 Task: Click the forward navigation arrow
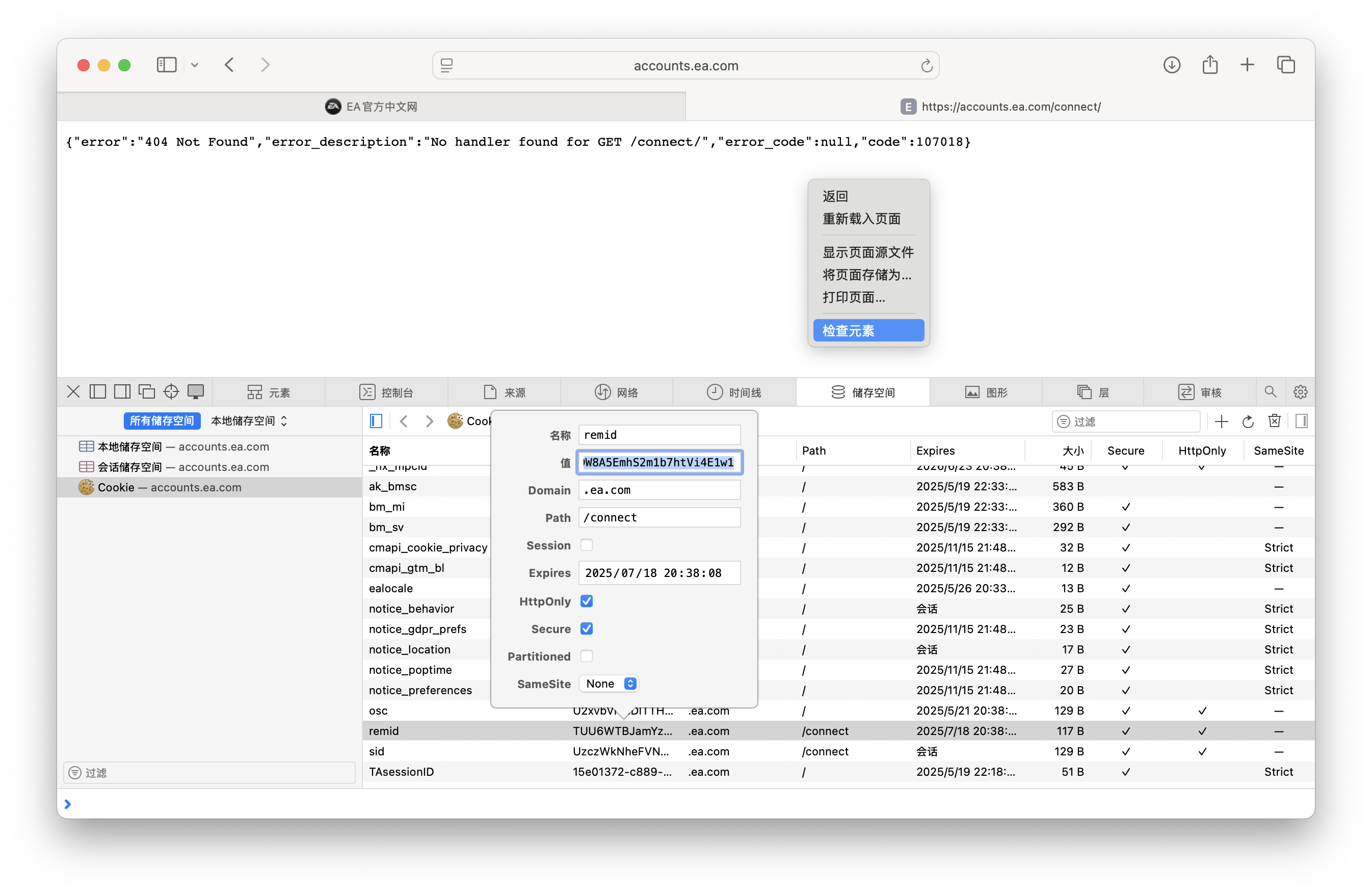[265, 65]
